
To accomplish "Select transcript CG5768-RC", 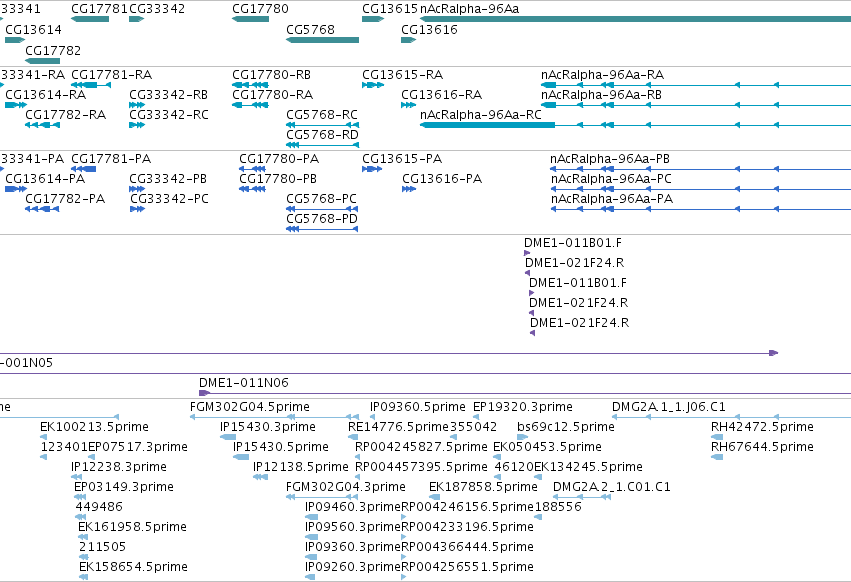I will (322, 115).
